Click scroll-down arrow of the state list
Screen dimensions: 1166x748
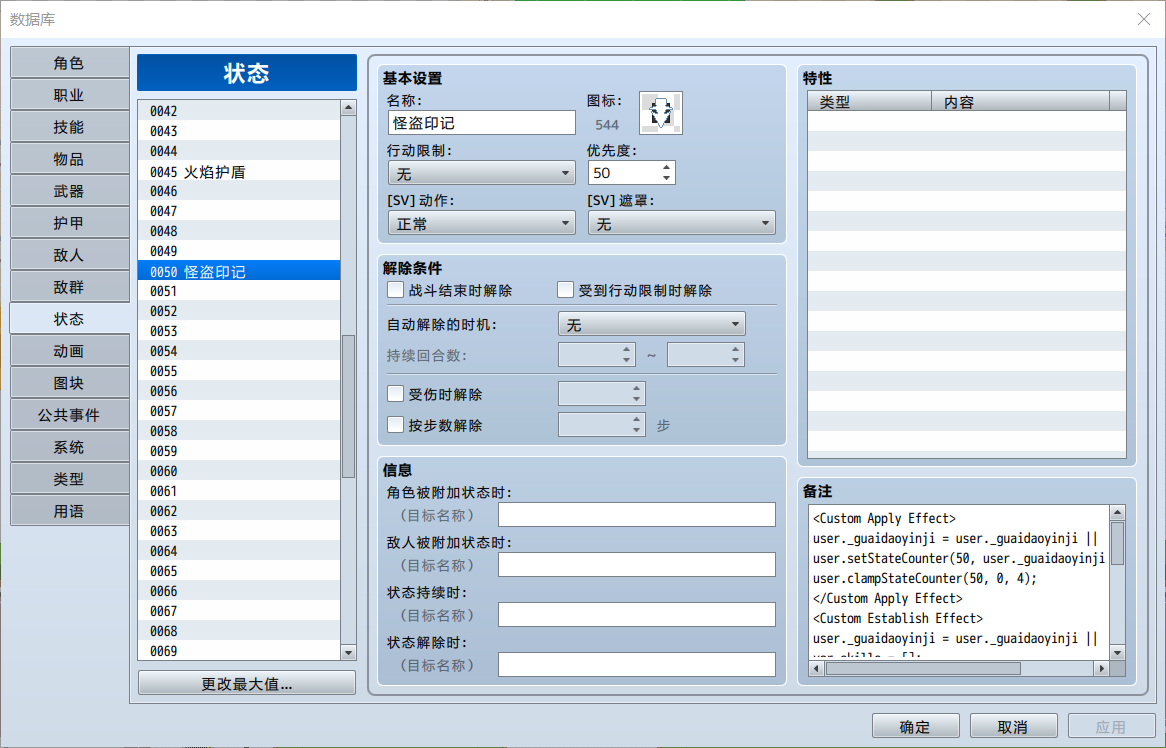(348, 653)
